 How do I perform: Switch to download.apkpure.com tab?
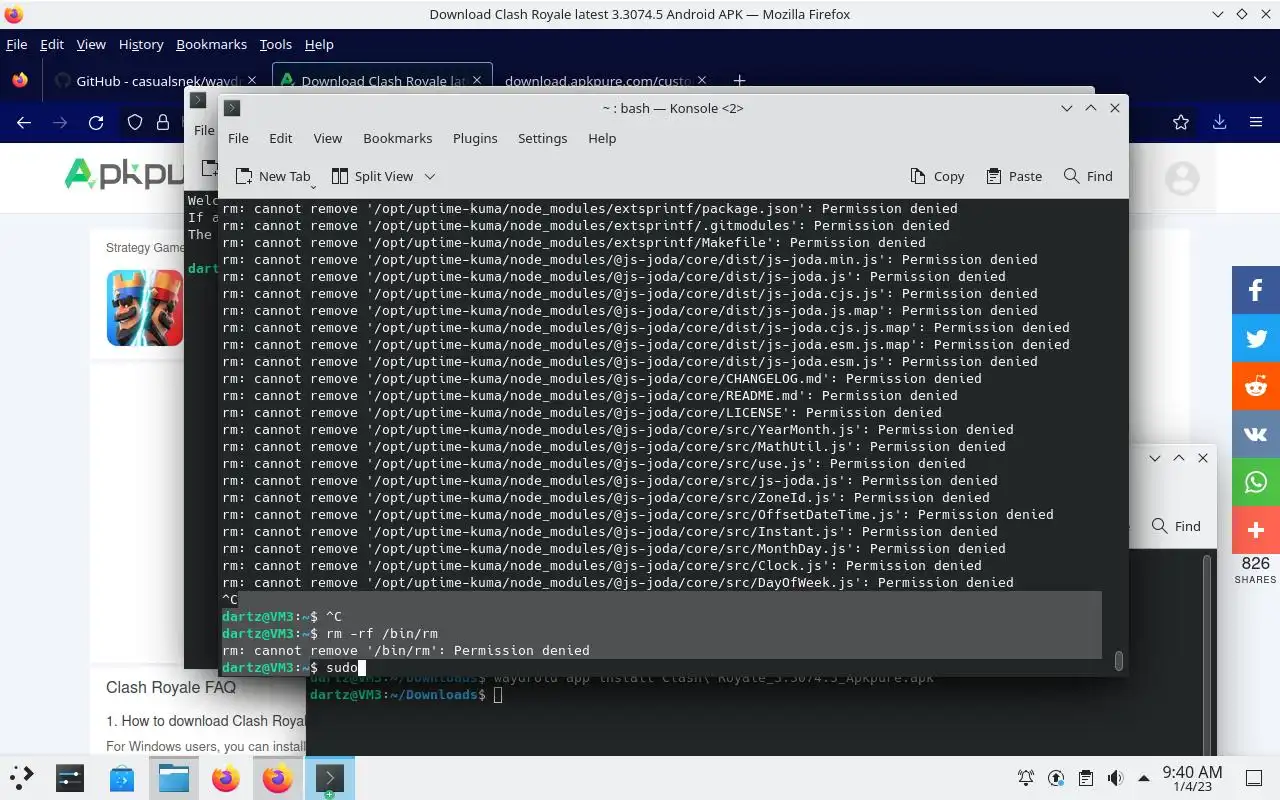(605, 80)
